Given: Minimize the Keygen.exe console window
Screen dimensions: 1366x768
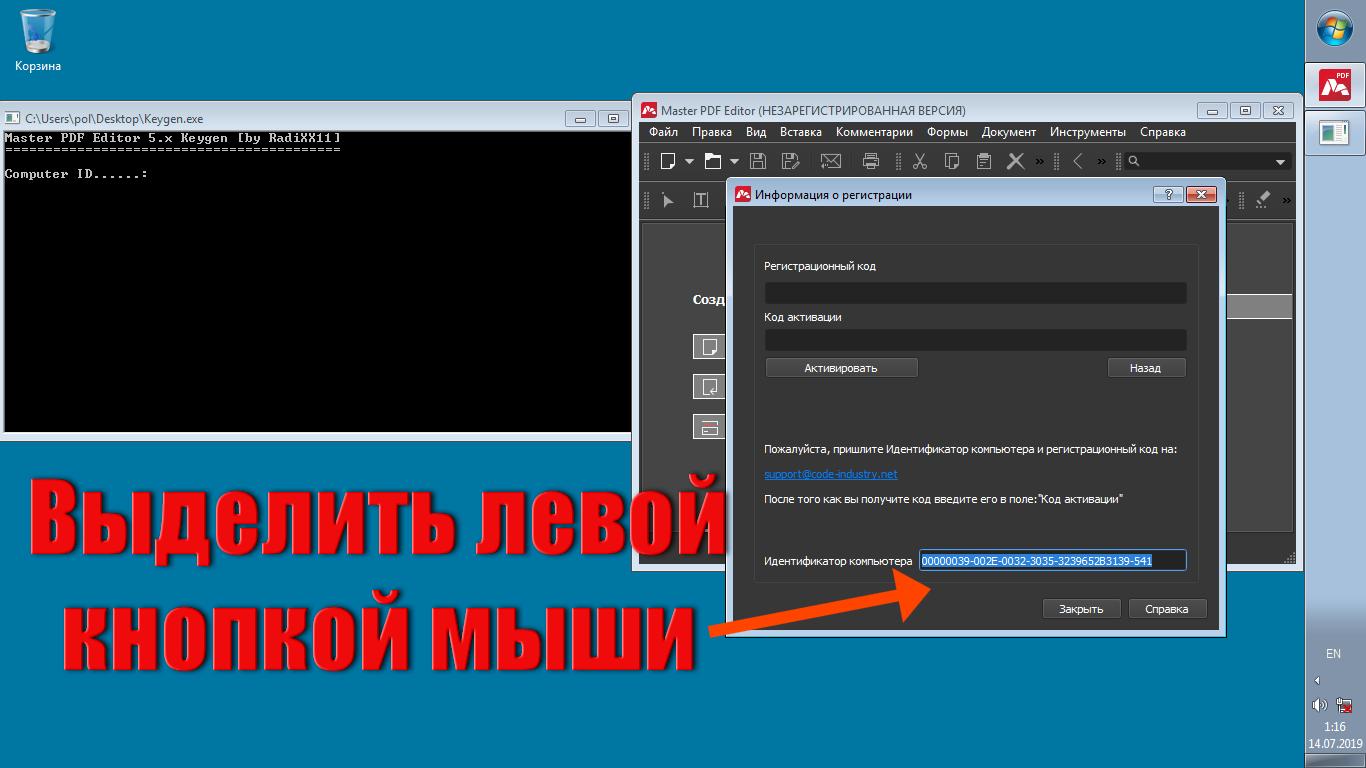Looking at the screenshot, I should [581, 118].
